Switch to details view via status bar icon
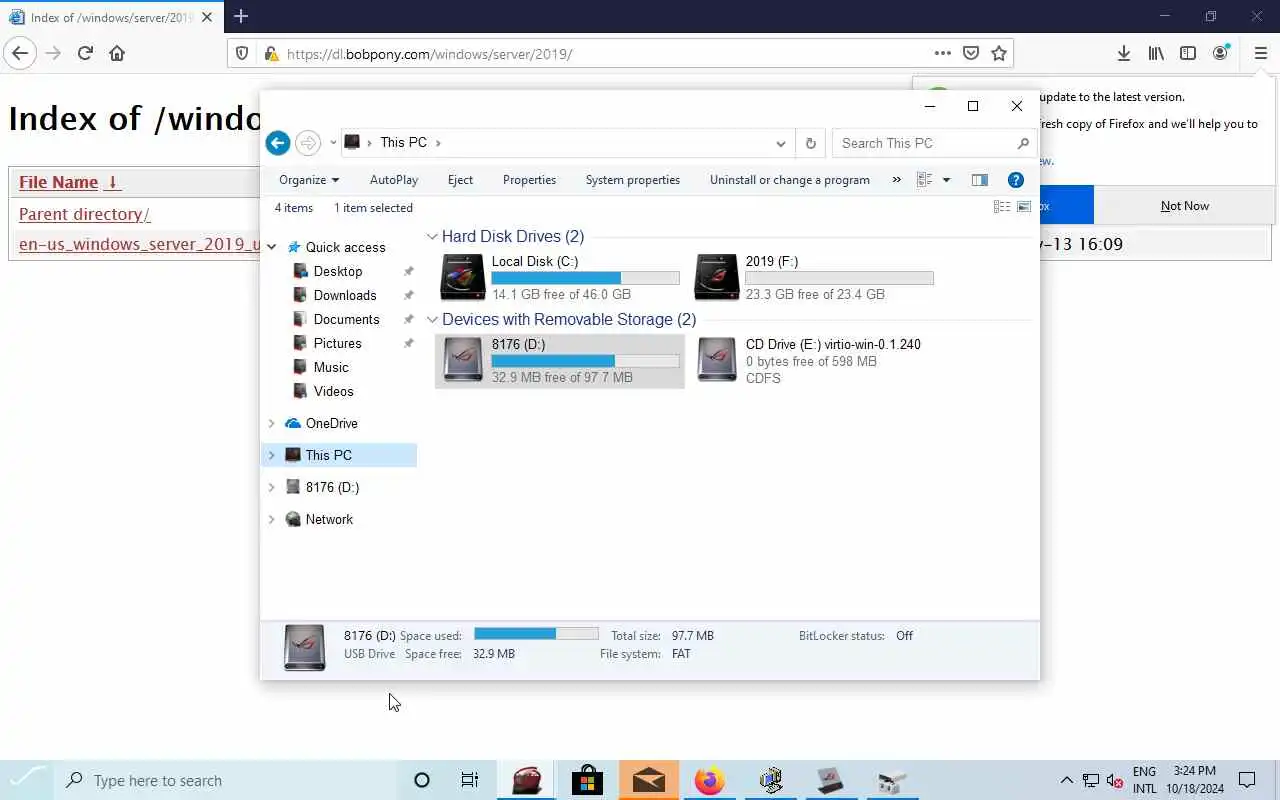Viewport: 1280px width, 800px height. click(1001, 207)
